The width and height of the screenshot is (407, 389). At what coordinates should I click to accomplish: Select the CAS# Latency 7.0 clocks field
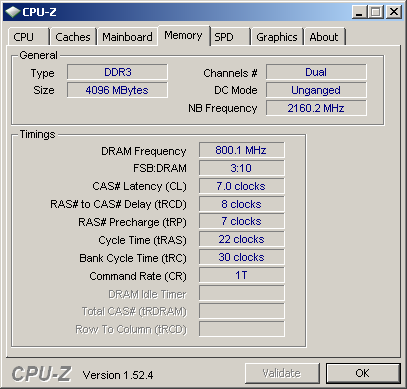point(242,186)
